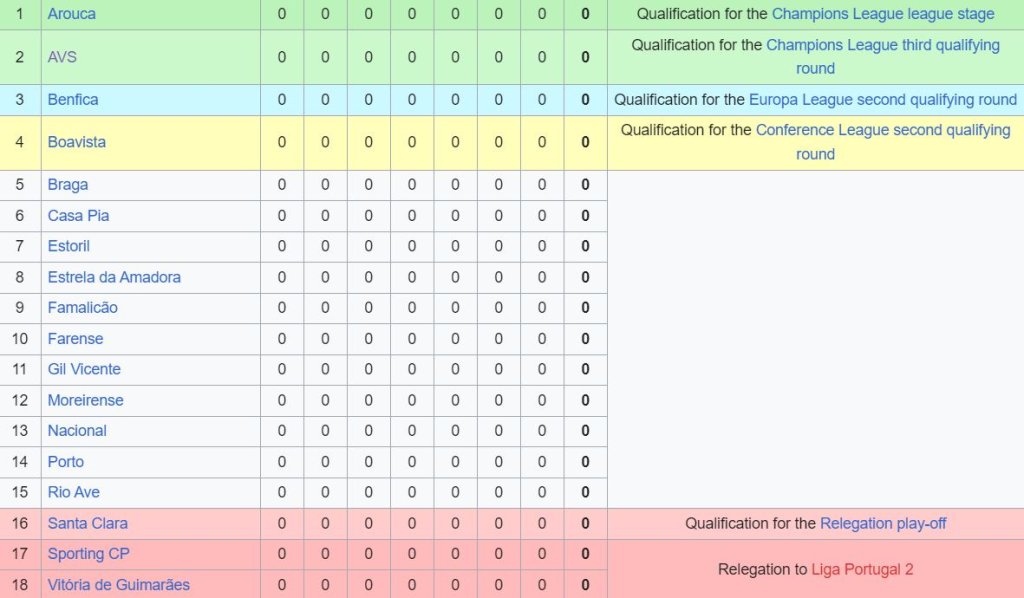
Task: Visit the Famalicão team page
Action: [82, 308]
